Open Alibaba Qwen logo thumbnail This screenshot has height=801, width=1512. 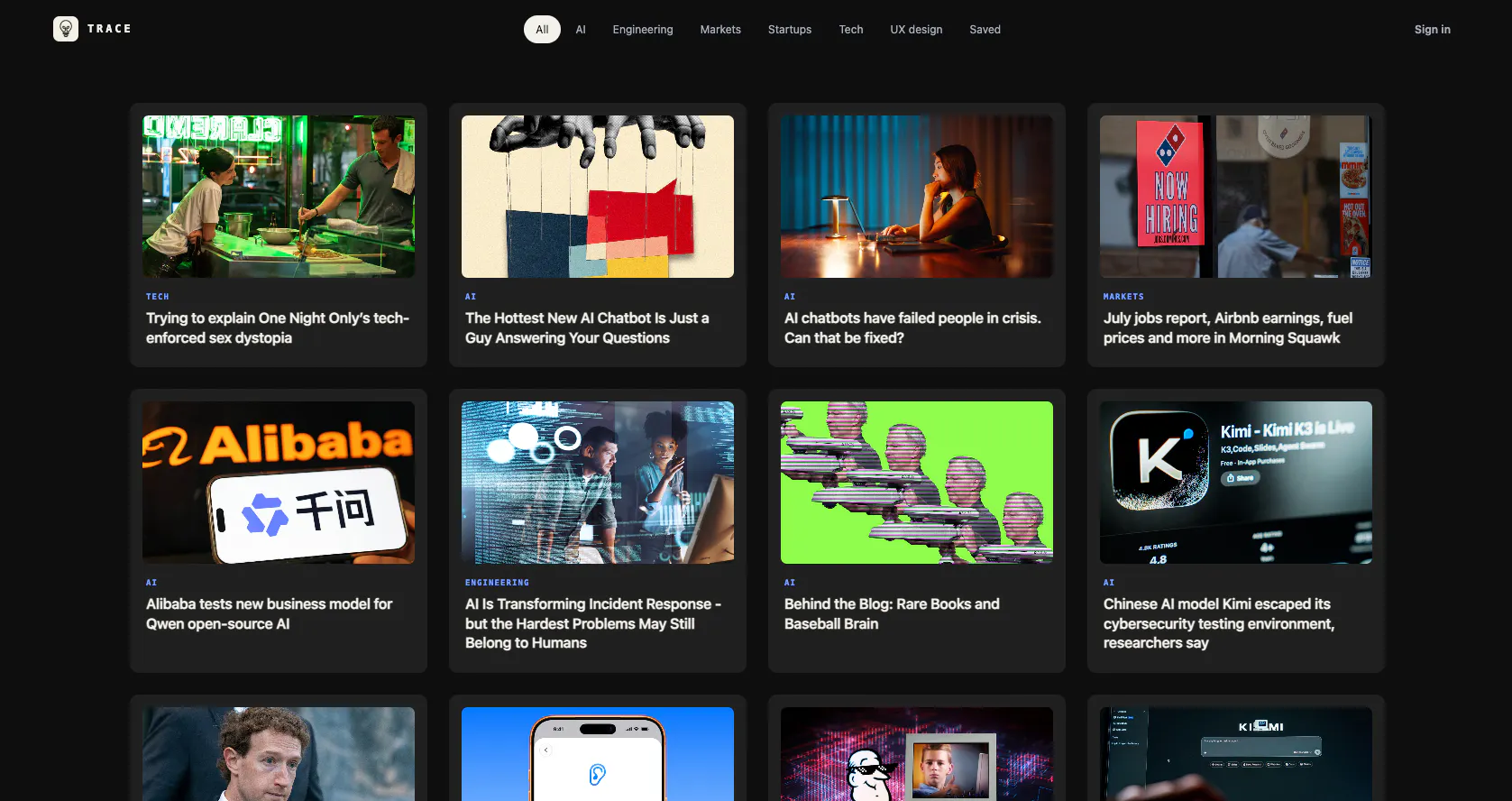[279, 483]
